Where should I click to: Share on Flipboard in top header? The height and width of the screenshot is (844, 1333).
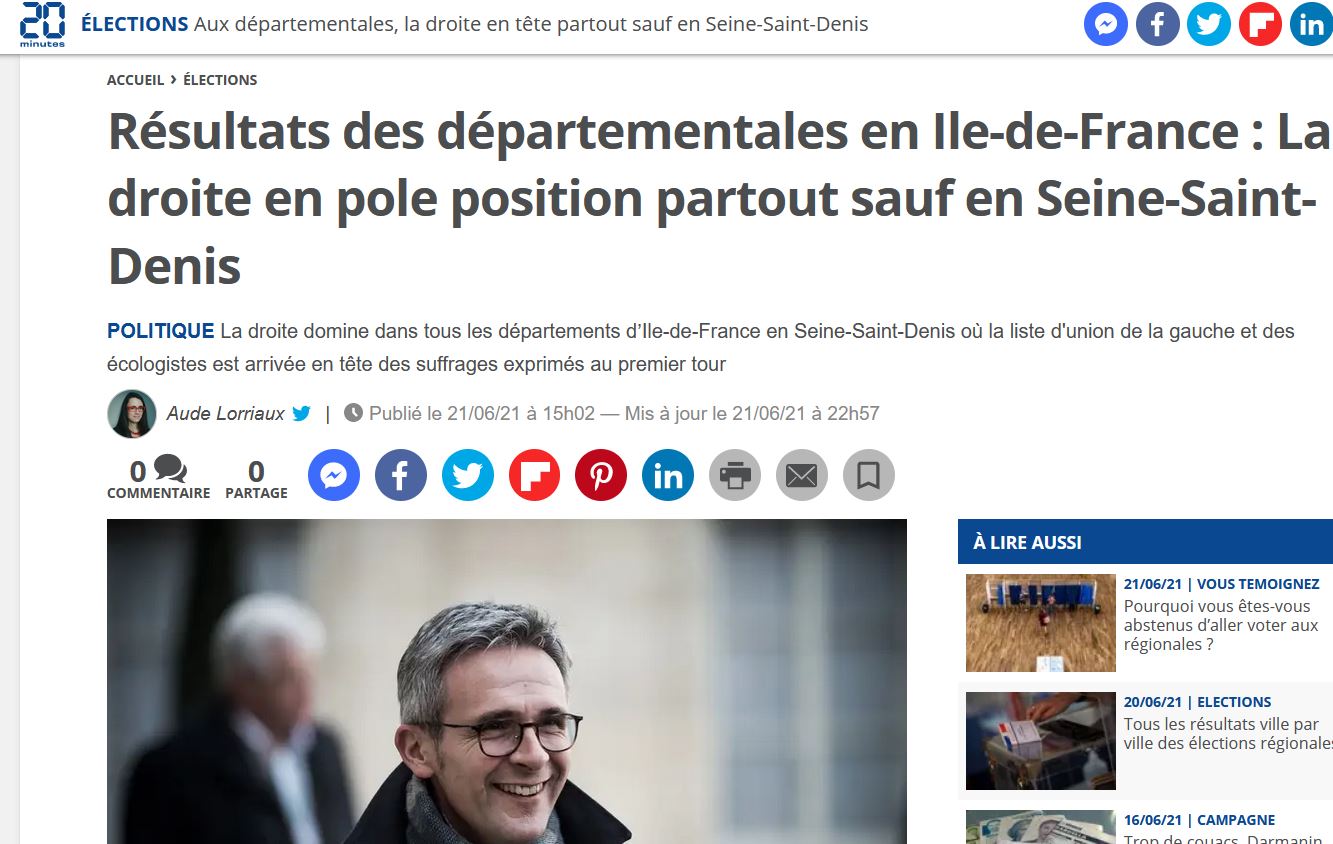[1261, 25]
